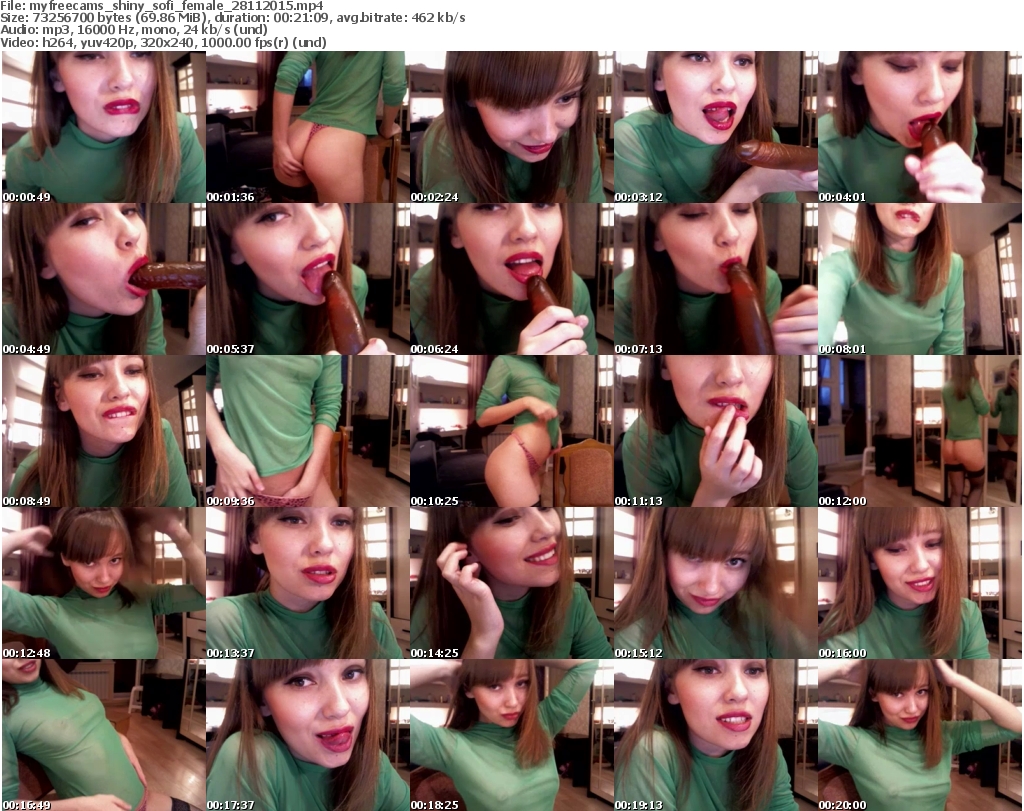Select the thumbnail stamped 00:18:25
The height and width of the screenshot is (811, 1024).
pos(511,735)
